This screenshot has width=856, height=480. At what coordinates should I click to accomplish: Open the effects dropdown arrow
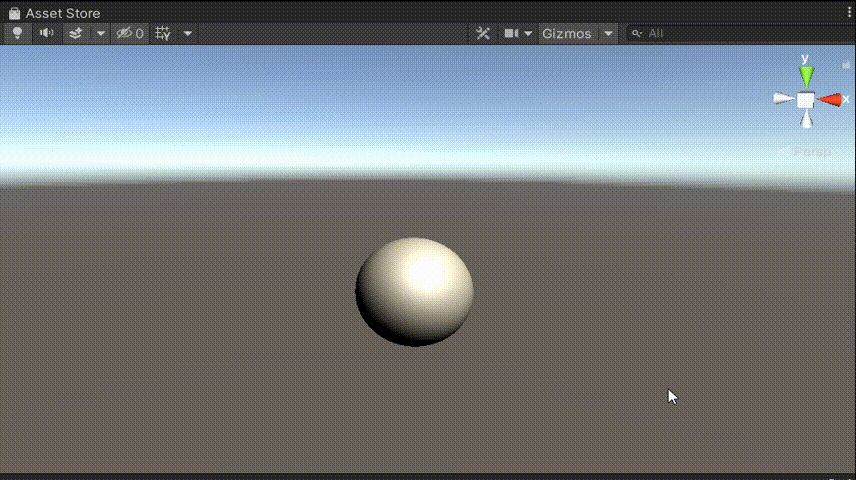(x=100, y=33)
